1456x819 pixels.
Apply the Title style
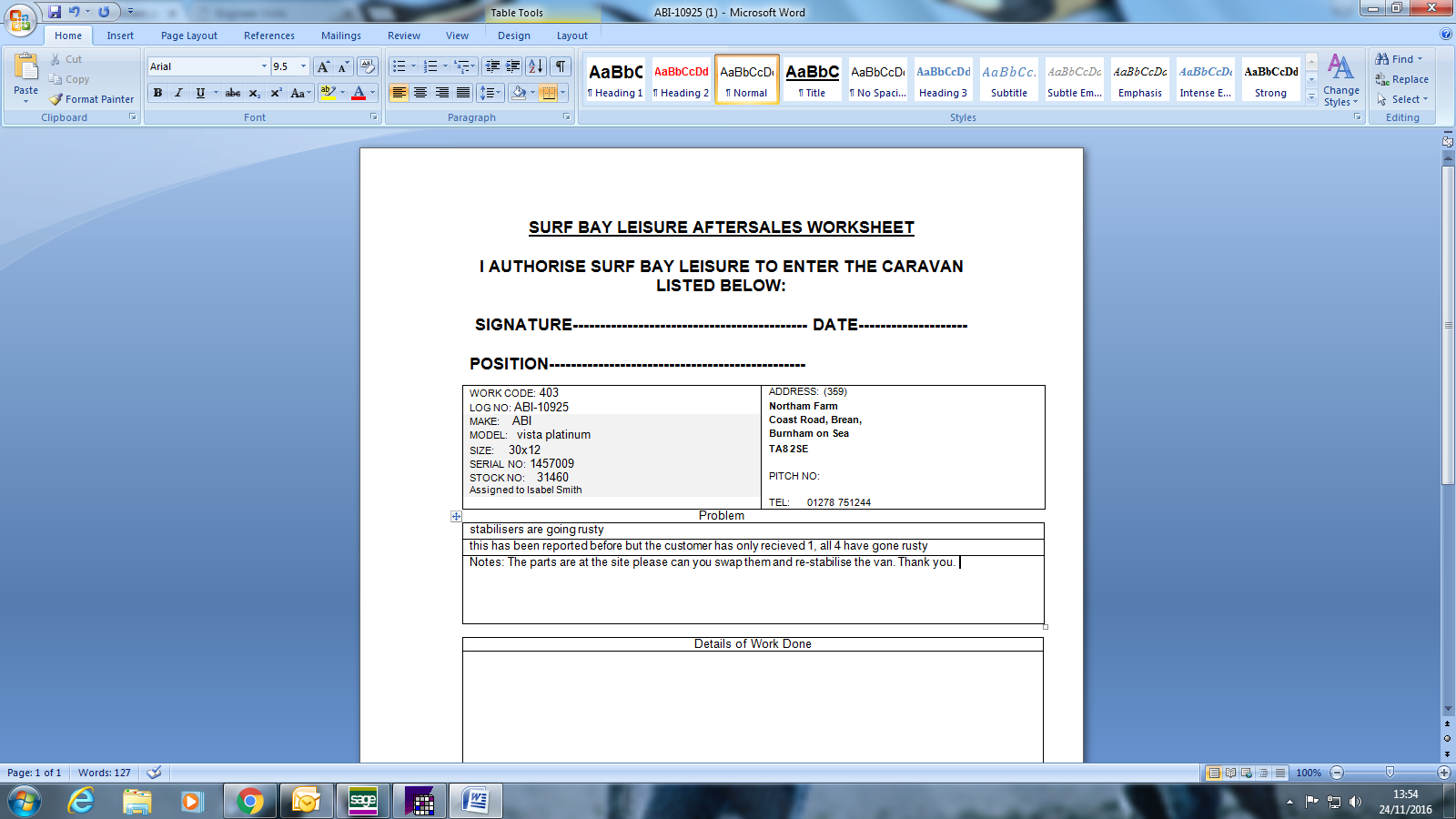point(813,79)
